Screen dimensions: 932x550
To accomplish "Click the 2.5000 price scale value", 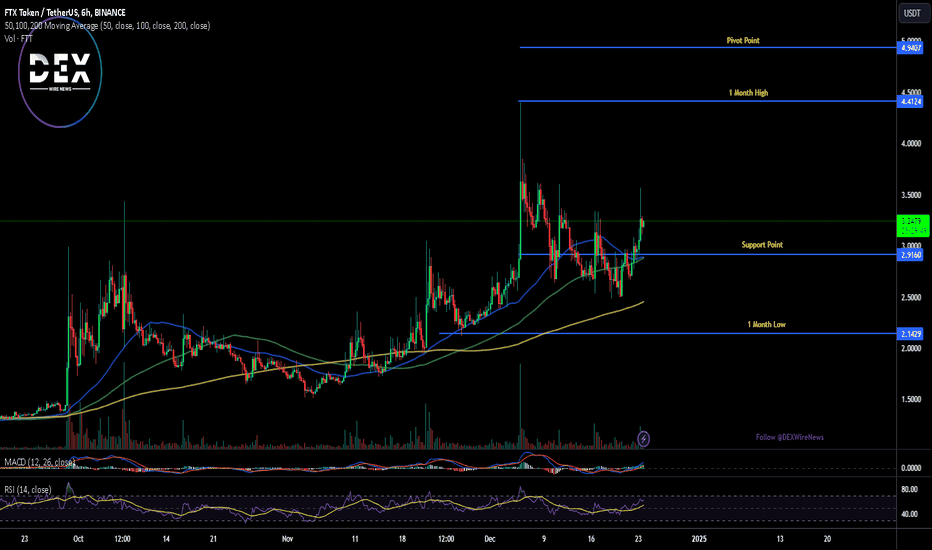I will coord(911,297).
